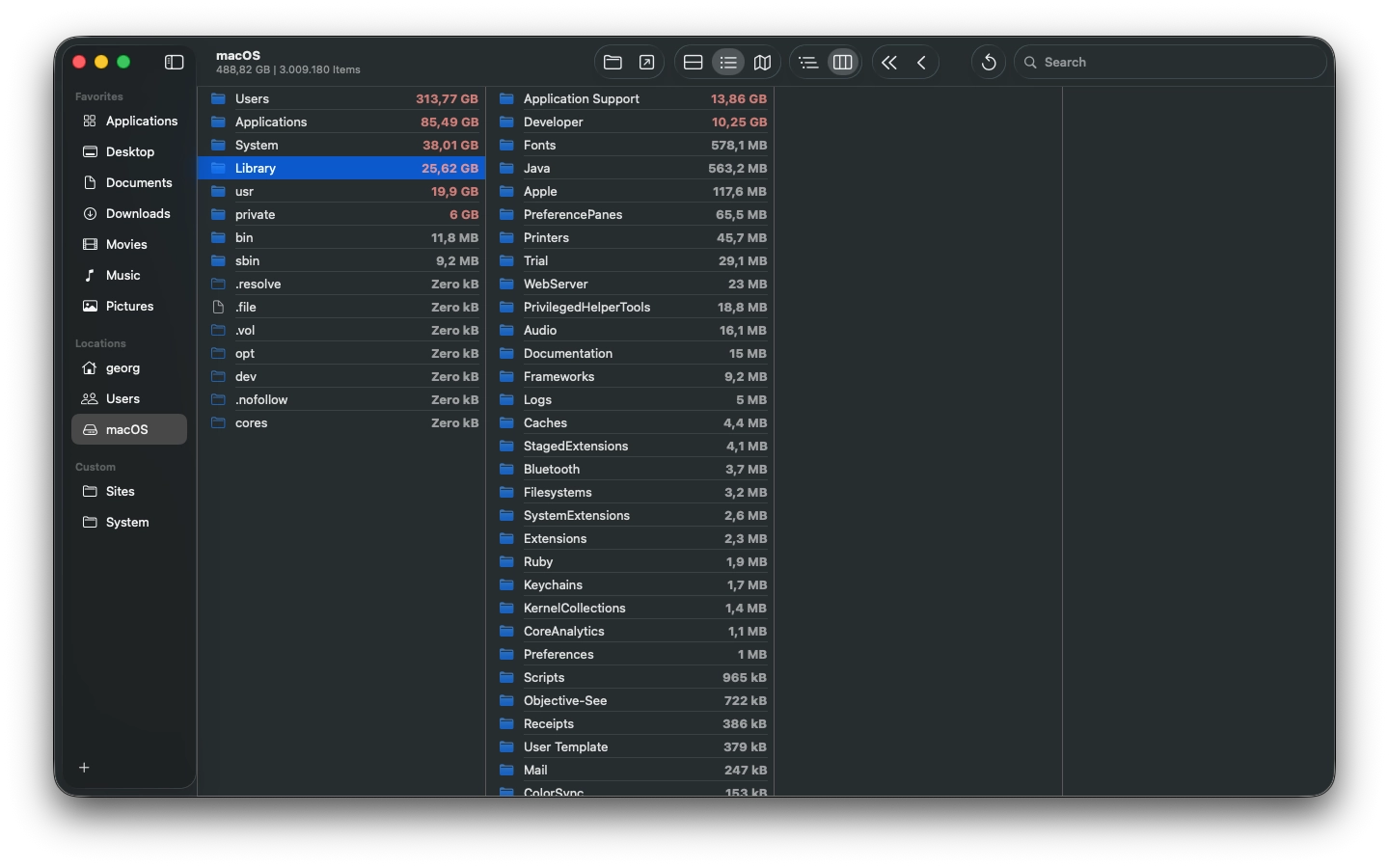Open the Application Support folder
Screen dimensions: 1389x868
pos(630,98)
